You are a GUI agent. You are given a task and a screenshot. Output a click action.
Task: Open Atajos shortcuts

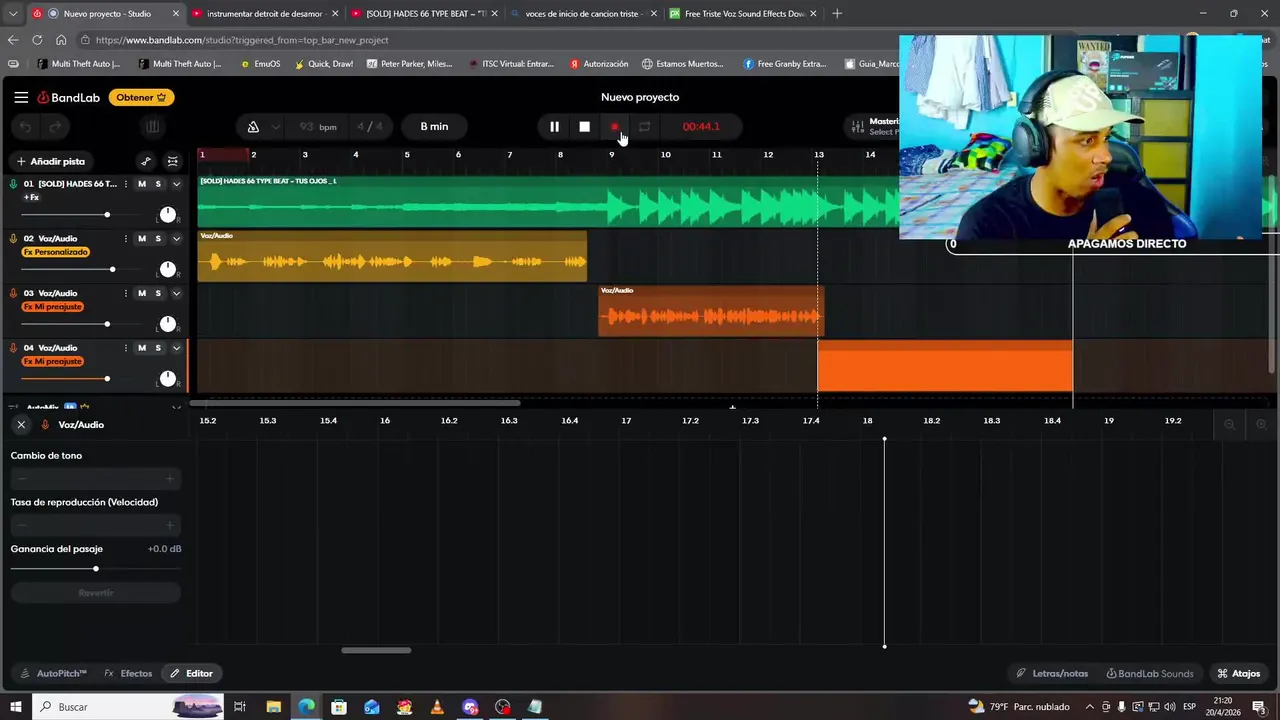[1238, 674]
